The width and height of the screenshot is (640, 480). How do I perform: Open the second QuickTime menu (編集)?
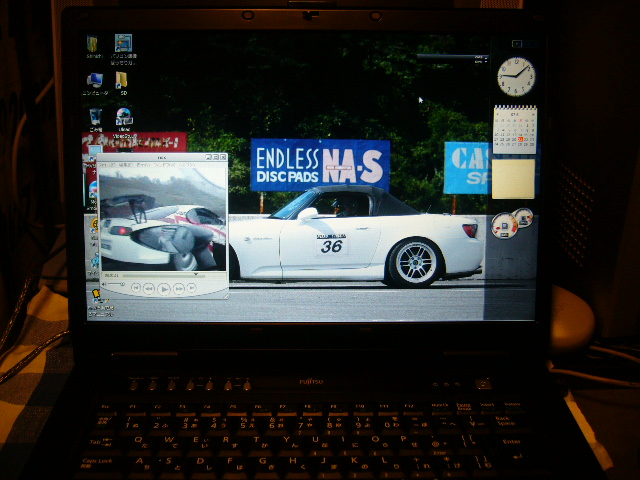[x=126, y=164]
